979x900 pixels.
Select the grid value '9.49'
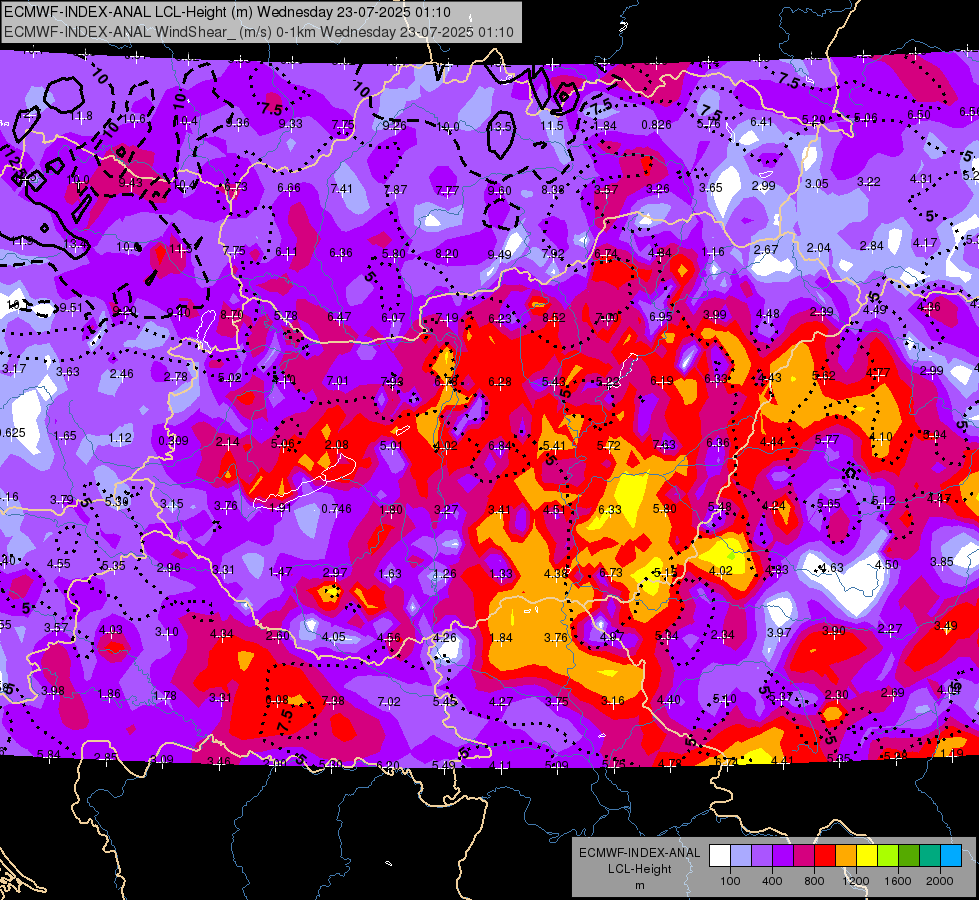(x=499, y=254)
